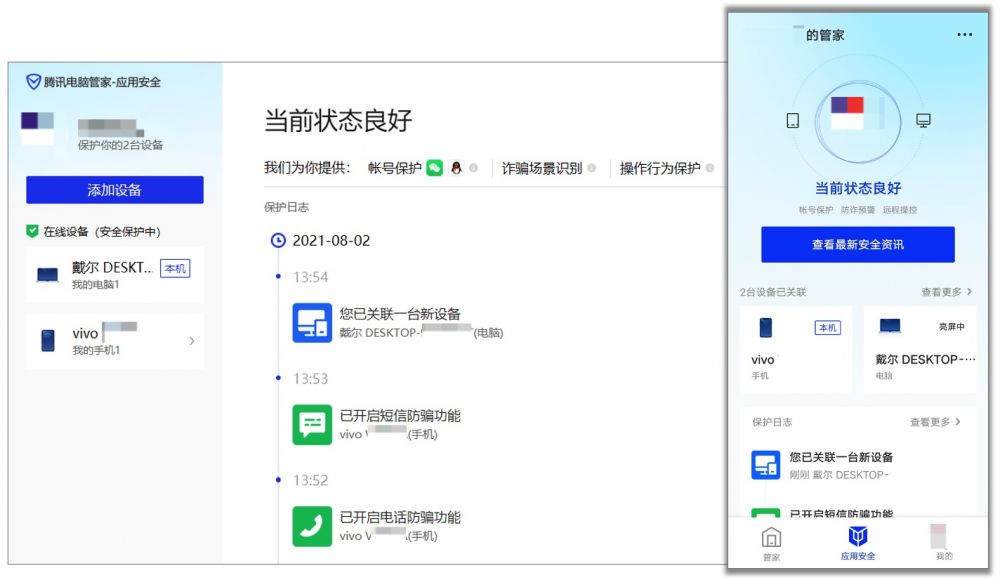This screenshot has height=580, width=1000.
Task: Switch to the 我的 bottom tab
Action: (943, 544)
